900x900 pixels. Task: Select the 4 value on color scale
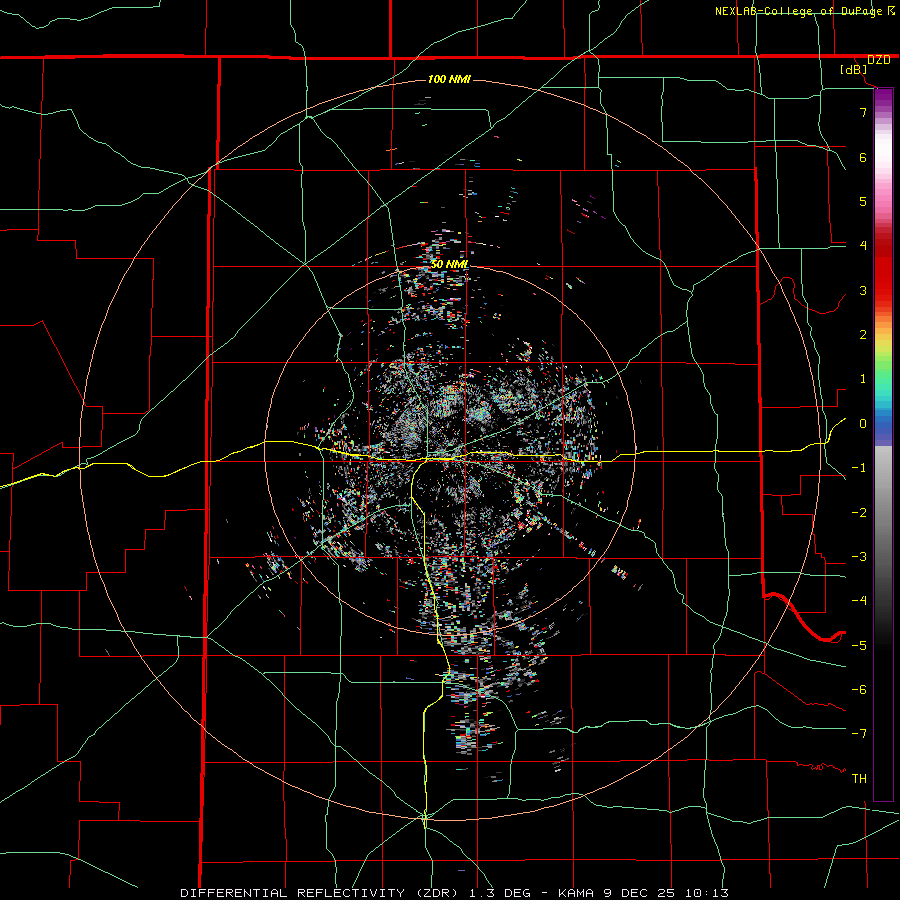[x=863, y=246]
